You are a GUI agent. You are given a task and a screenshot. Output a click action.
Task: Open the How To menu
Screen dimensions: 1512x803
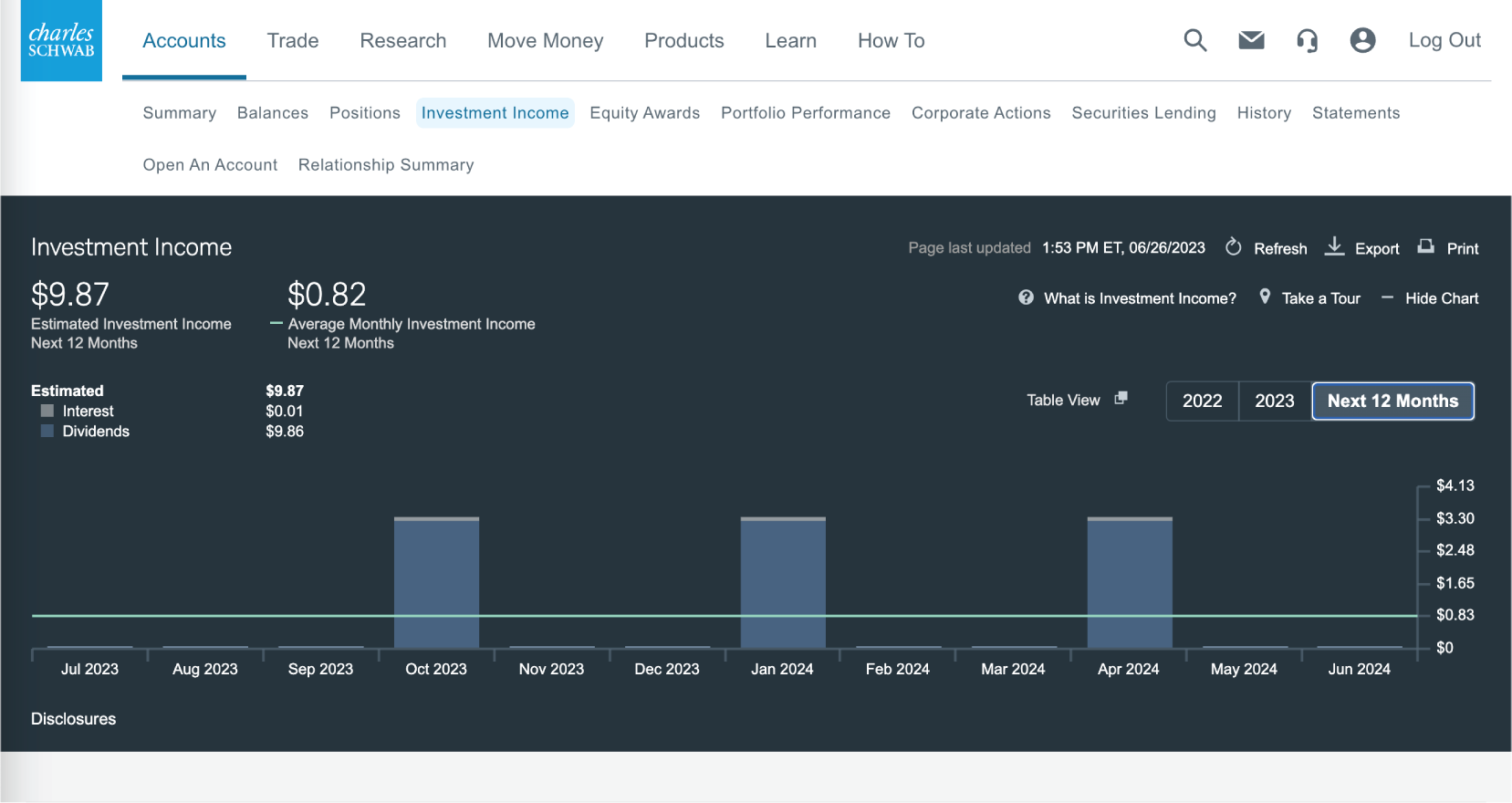click(892, 41)
